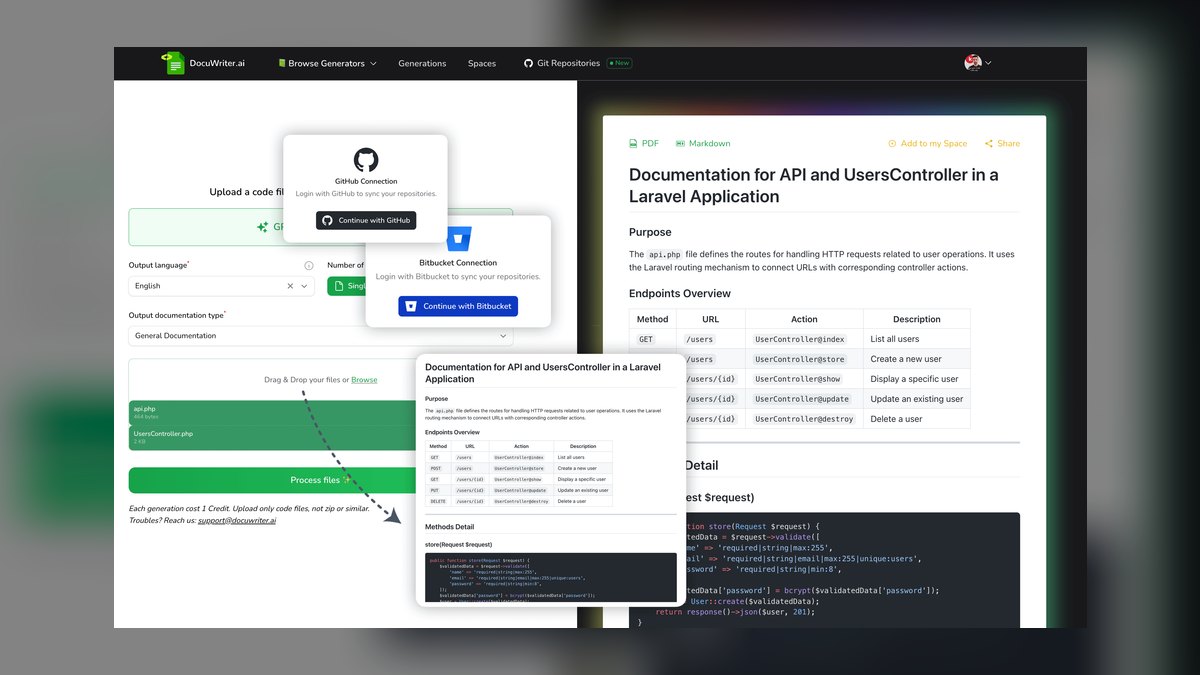Click the Action column header in the right panel
Image resolution: width=1200 pixels, height=675 pixels.
pyautogui.click(x=804, y=319)
